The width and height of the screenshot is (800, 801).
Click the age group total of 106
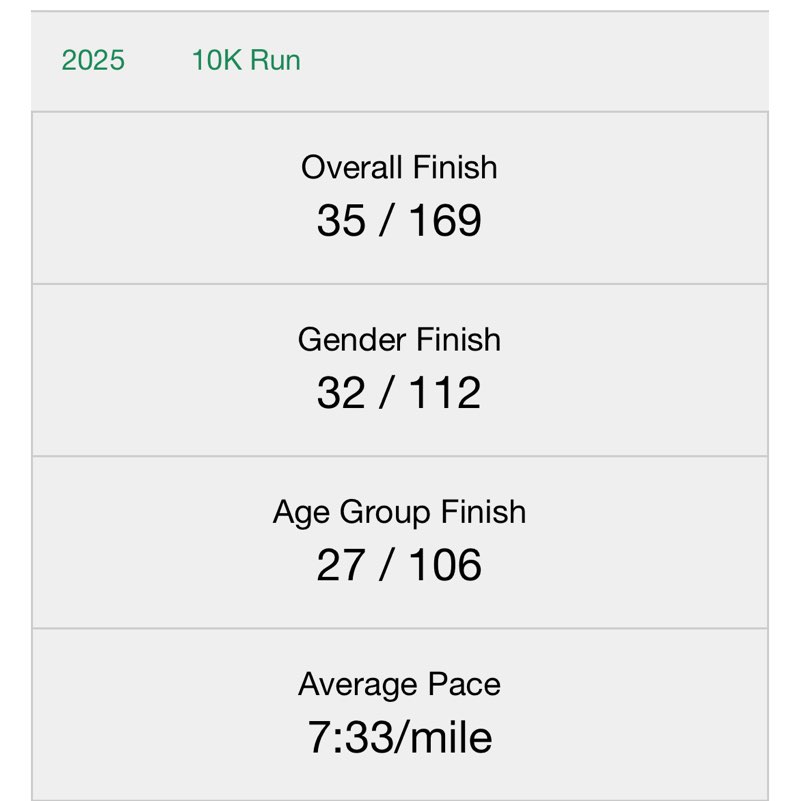point(444,565)
